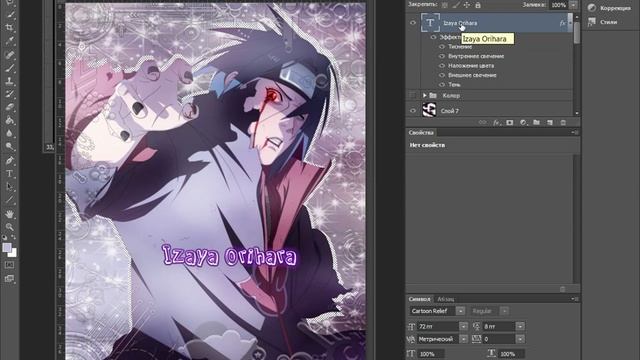The height and width of the screenshot is (360, 640).
Task: Click the background color swatch
Action: (x=13, y=253)
